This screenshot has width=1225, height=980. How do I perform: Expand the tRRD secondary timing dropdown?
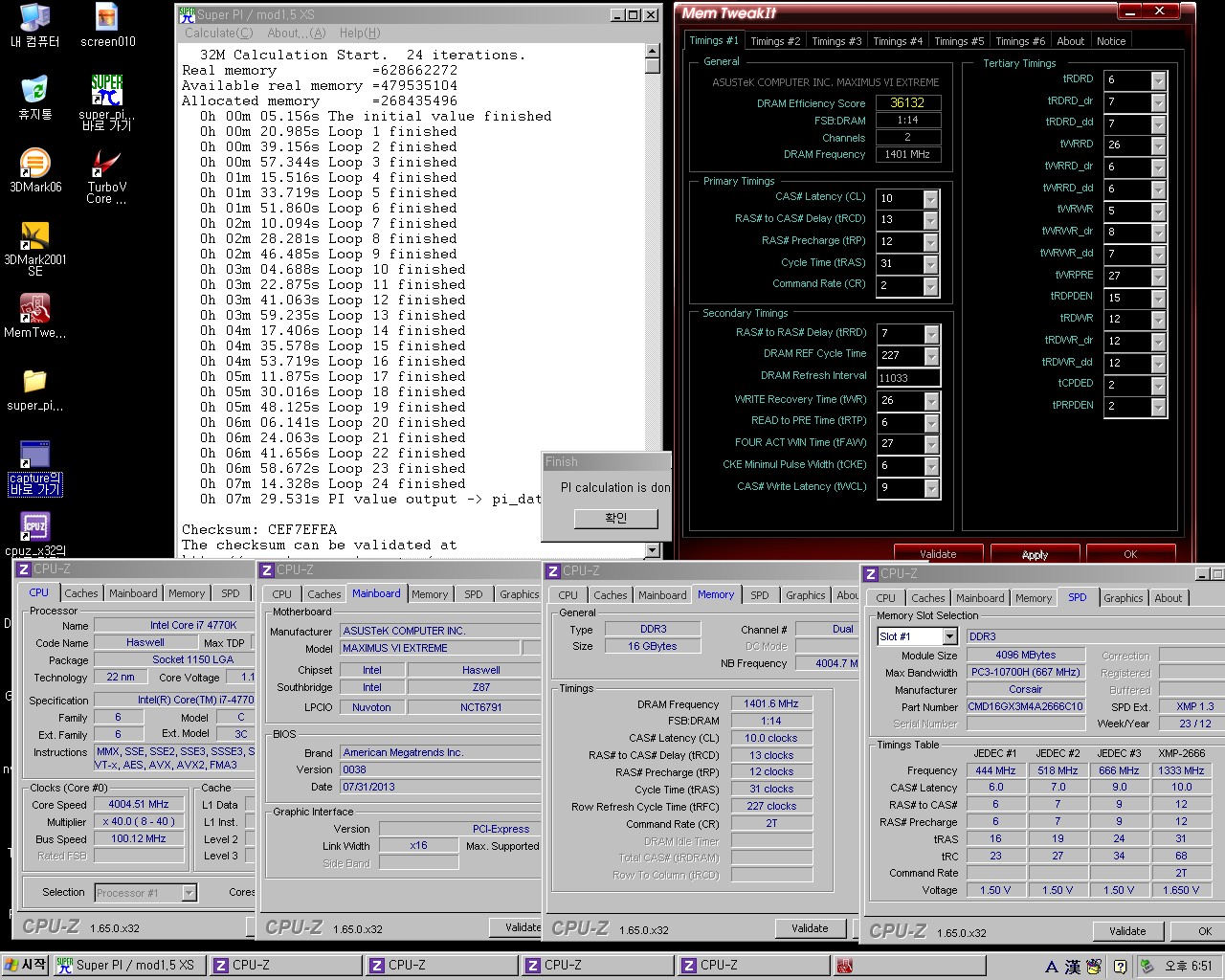[930, 333]
